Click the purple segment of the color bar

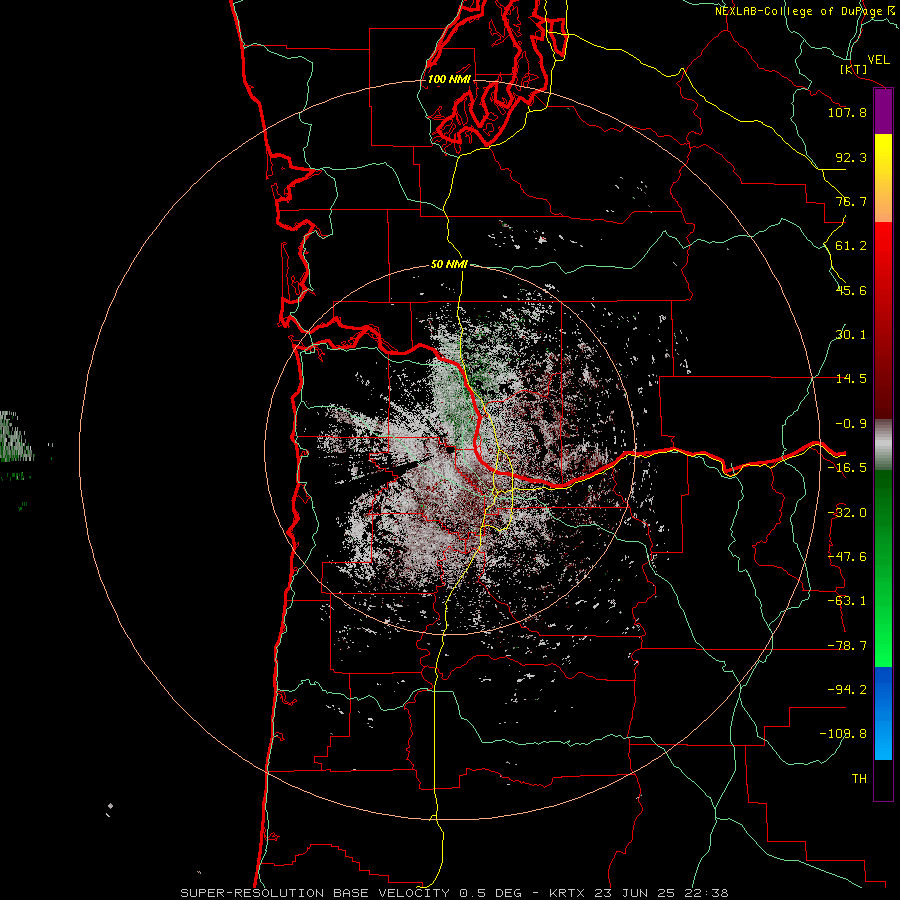(883, 112)
